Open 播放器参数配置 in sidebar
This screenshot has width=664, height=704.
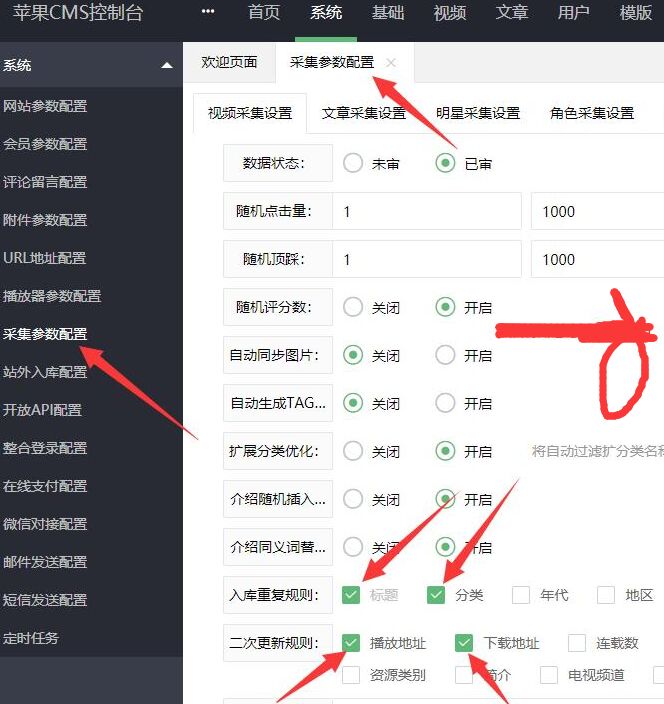[52, 296]
